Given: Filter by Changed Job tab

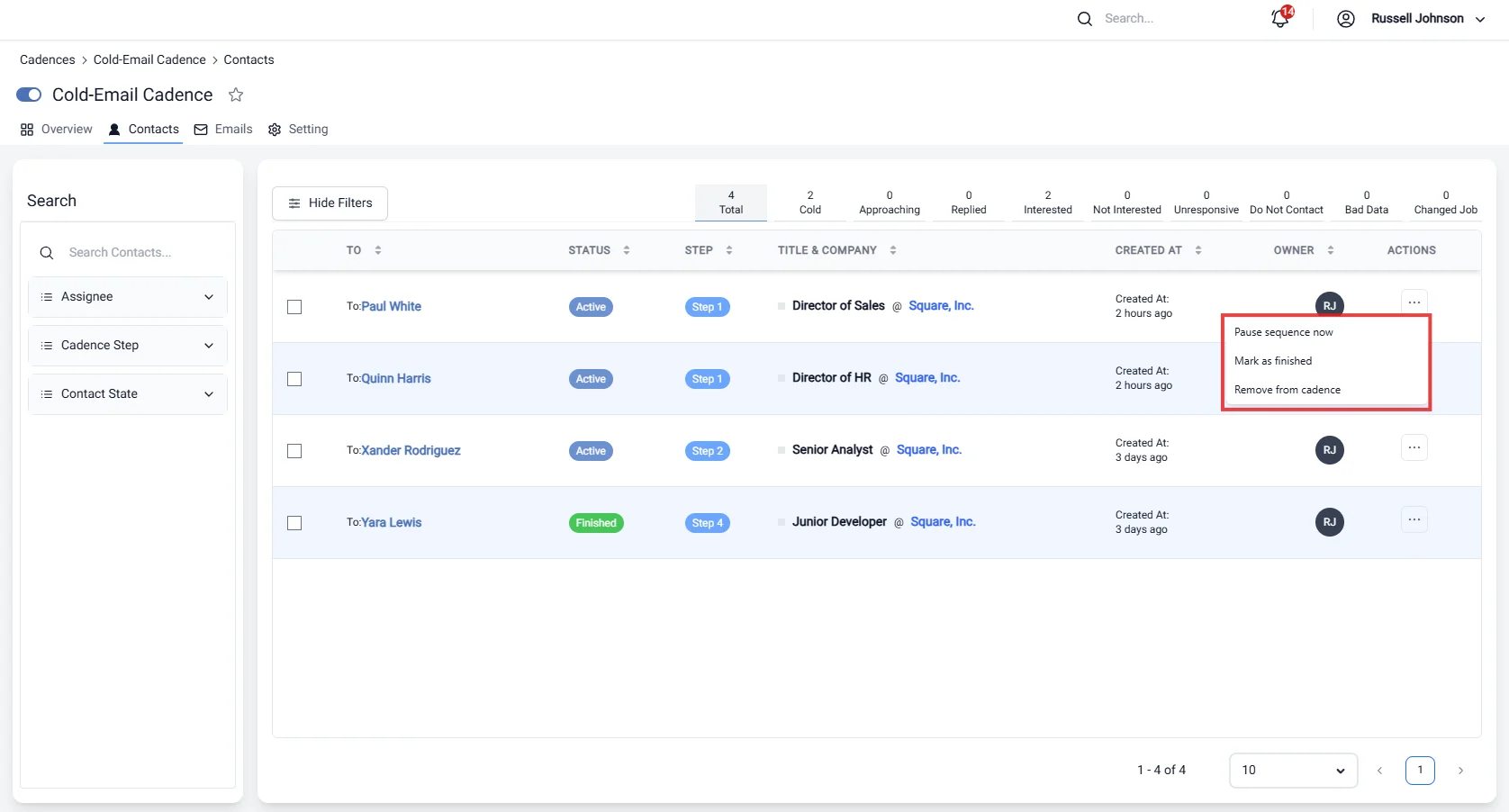Looking at the screenshot, I should 1446,203.
